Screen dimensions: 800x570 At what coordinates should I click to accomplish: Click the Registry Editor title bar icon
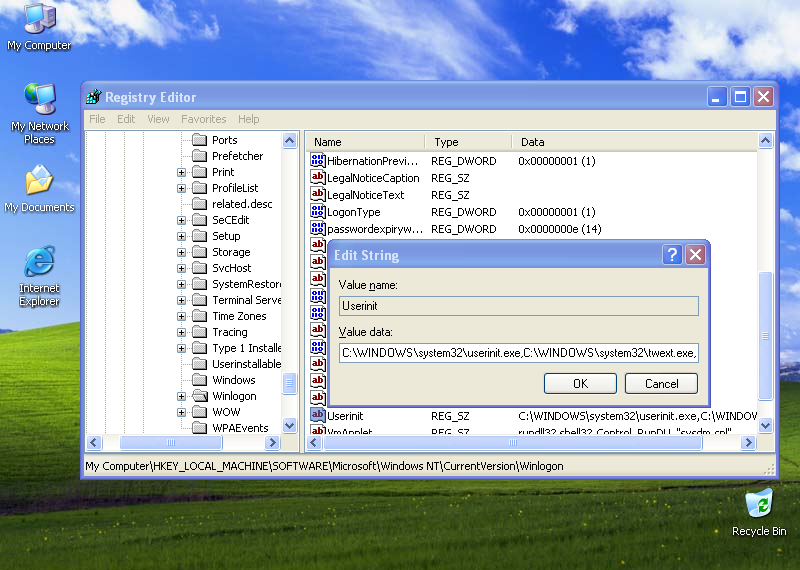[94, 96]
